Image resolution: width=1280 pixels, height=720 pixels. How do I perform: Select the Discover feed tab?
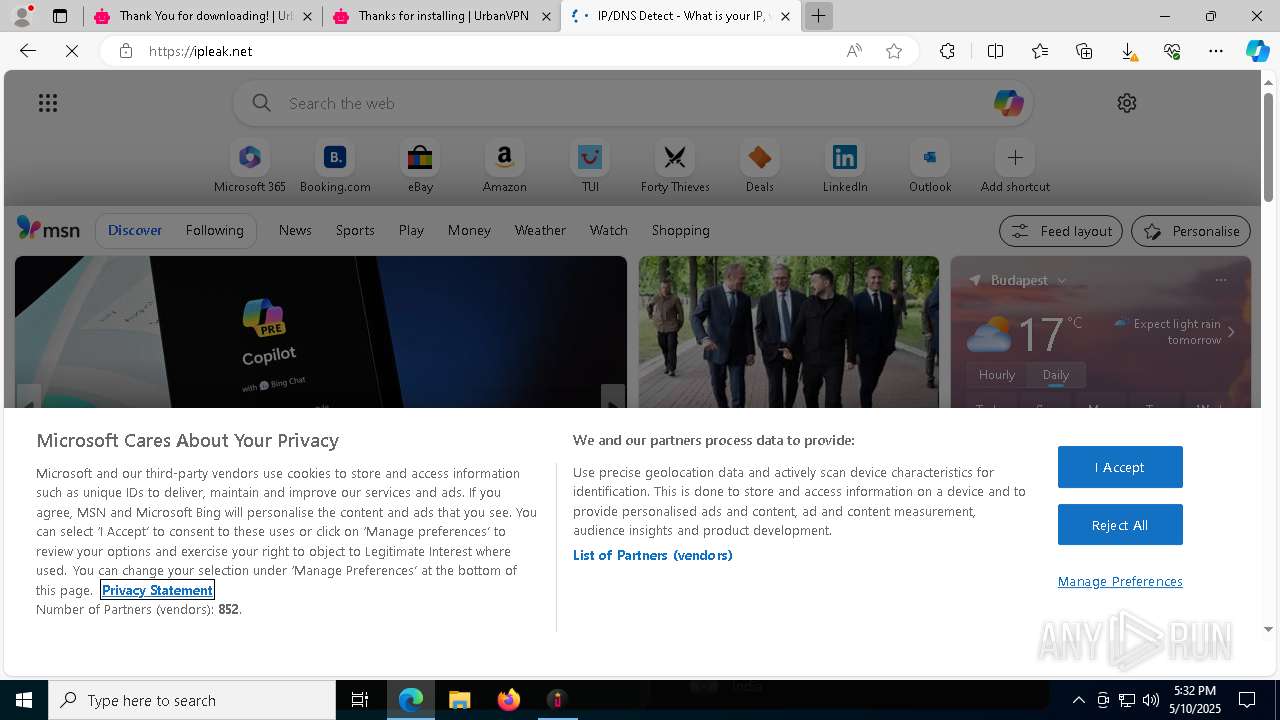coord(135,230)
